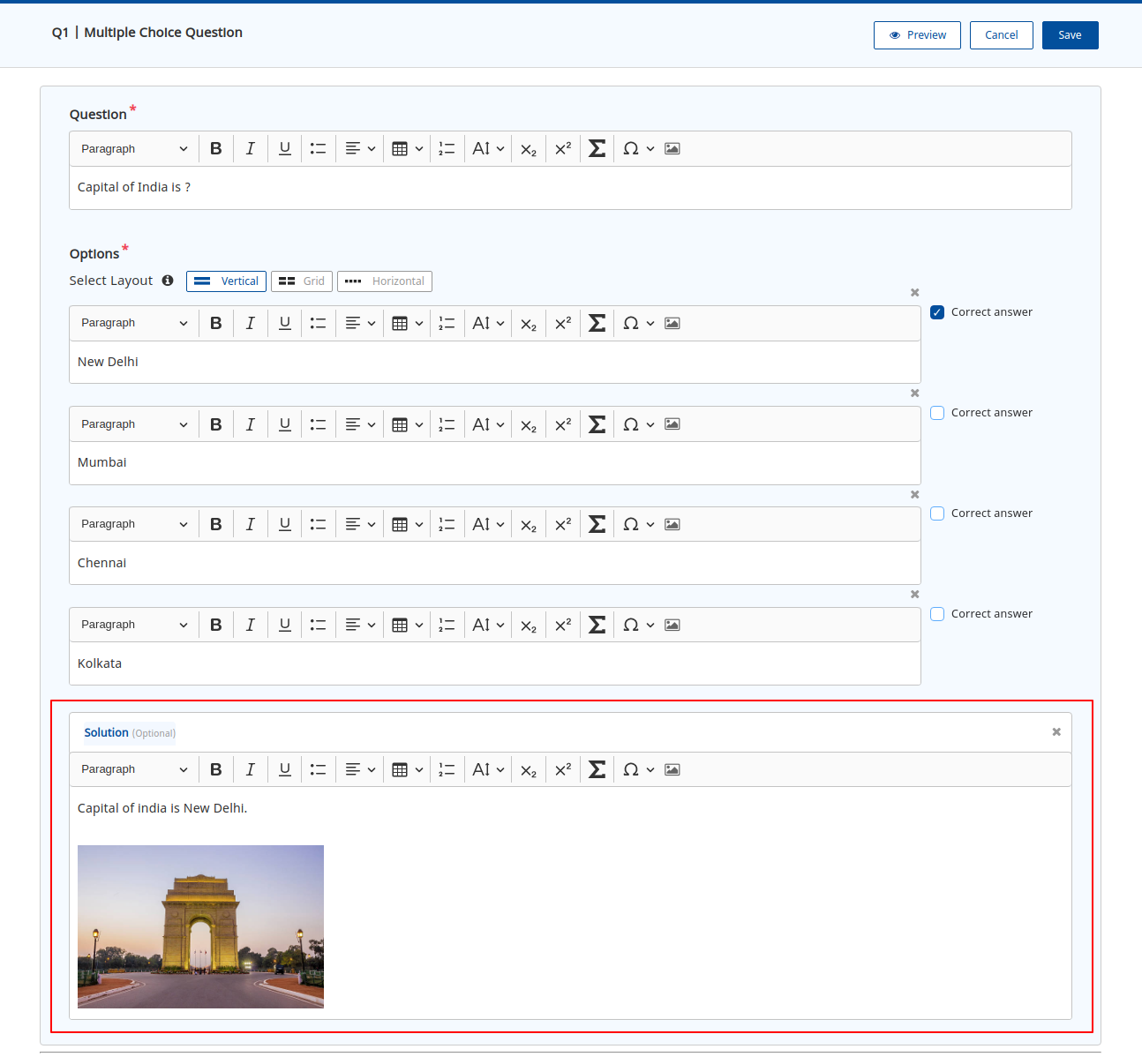This screenshot has width=1142, height=1064.
Task: Insert bulleted list in the Question editor
Action: [x=318, y=149]
